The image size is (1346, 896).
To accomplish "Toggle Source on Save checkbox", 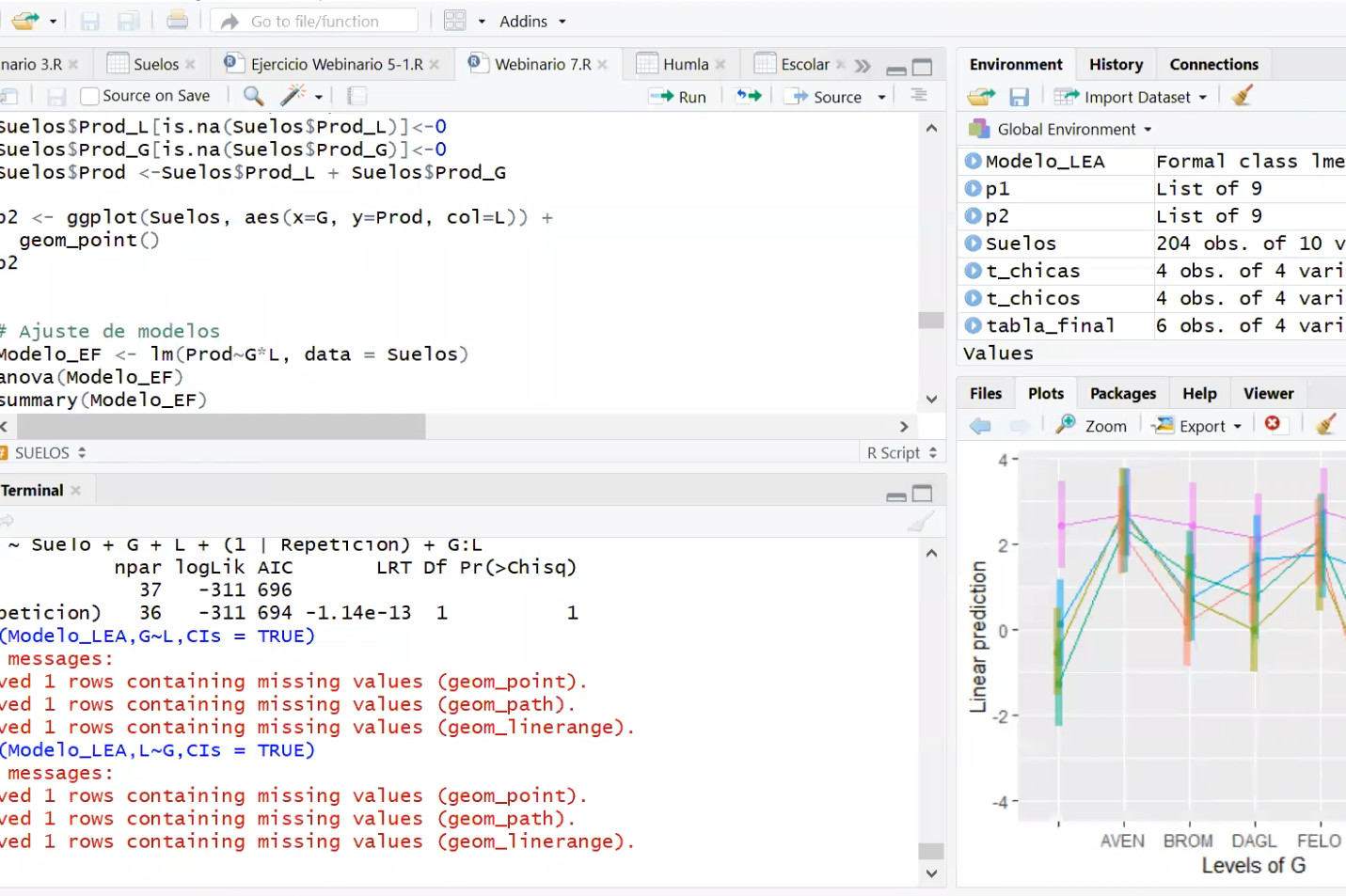I will point(90,96).
